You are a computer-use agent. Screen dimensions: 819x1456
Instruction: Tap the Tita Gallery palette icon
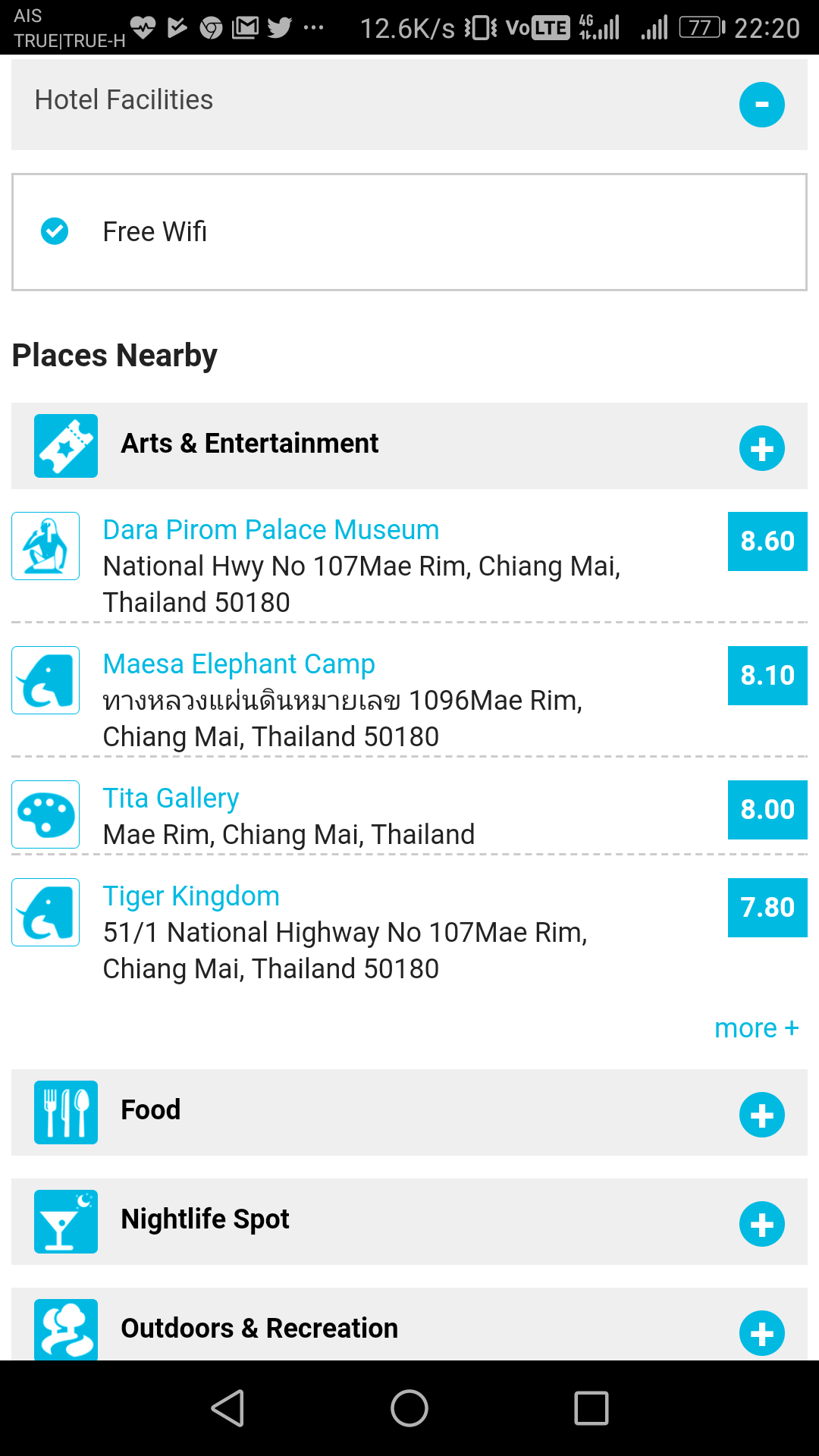45,814
